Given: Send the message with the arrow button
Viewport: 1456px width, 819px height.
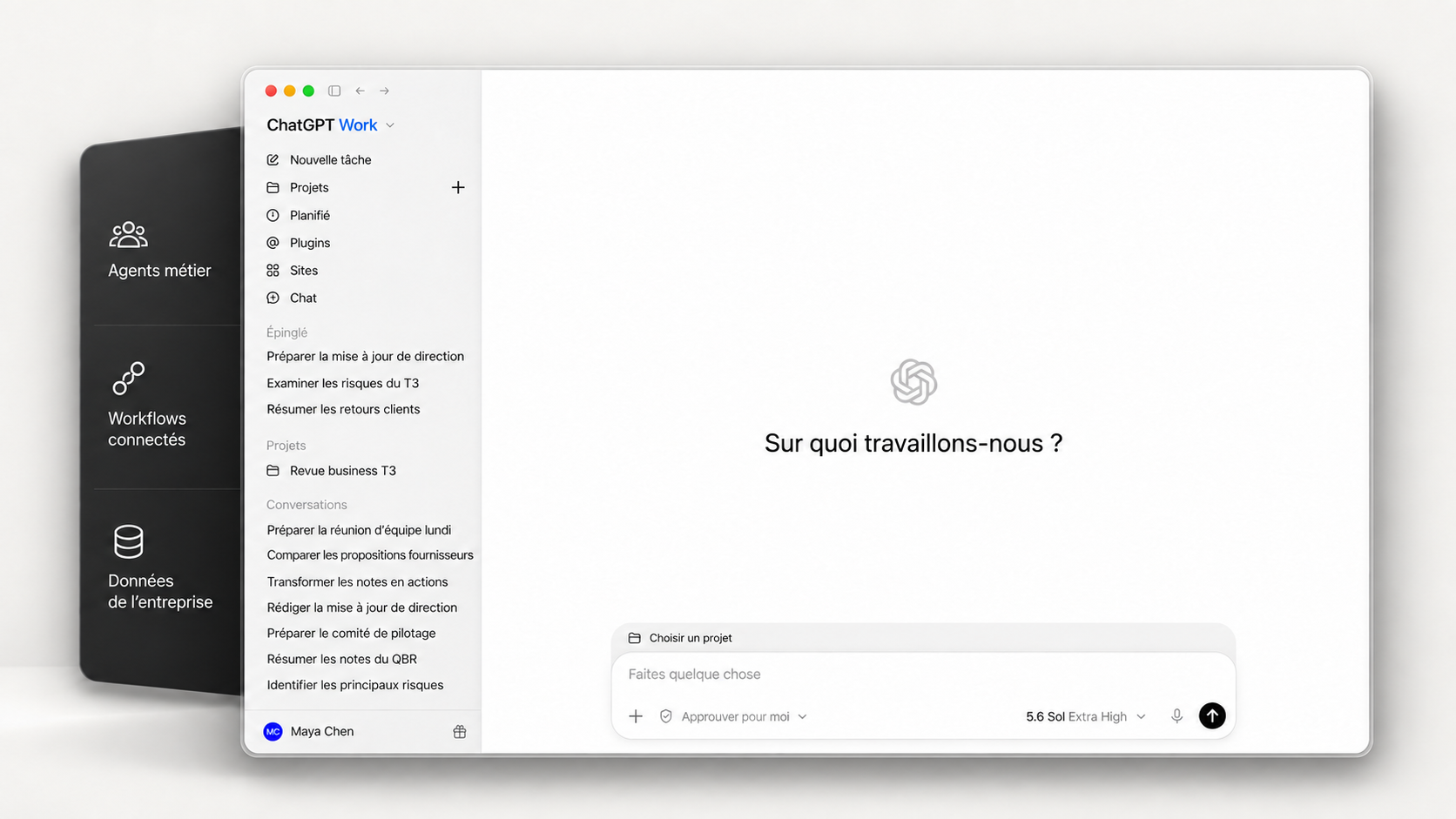Looking at the screenshot, I should coord(1212,715).
